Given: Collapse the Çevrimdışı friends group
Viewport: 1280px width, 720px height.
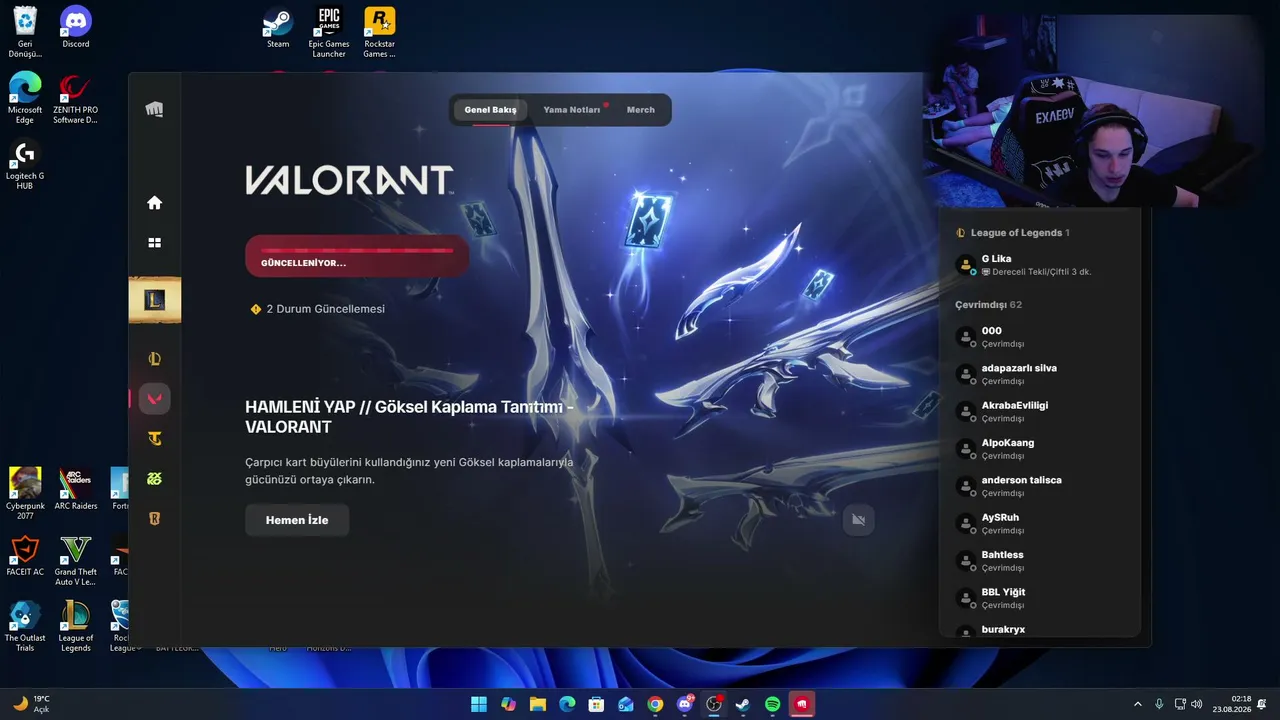Looking at the screenshot, I should 988,305.
